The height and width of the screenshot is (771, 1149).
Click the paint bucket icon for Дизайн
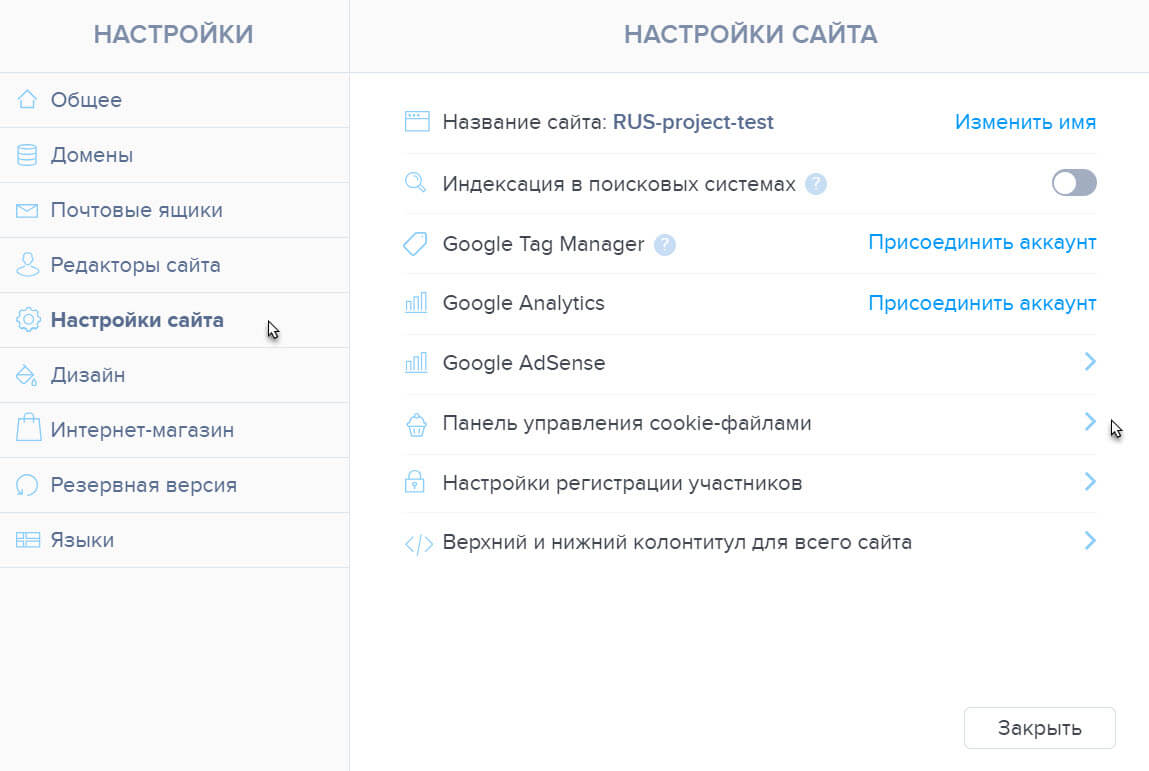tap(26, 375)
